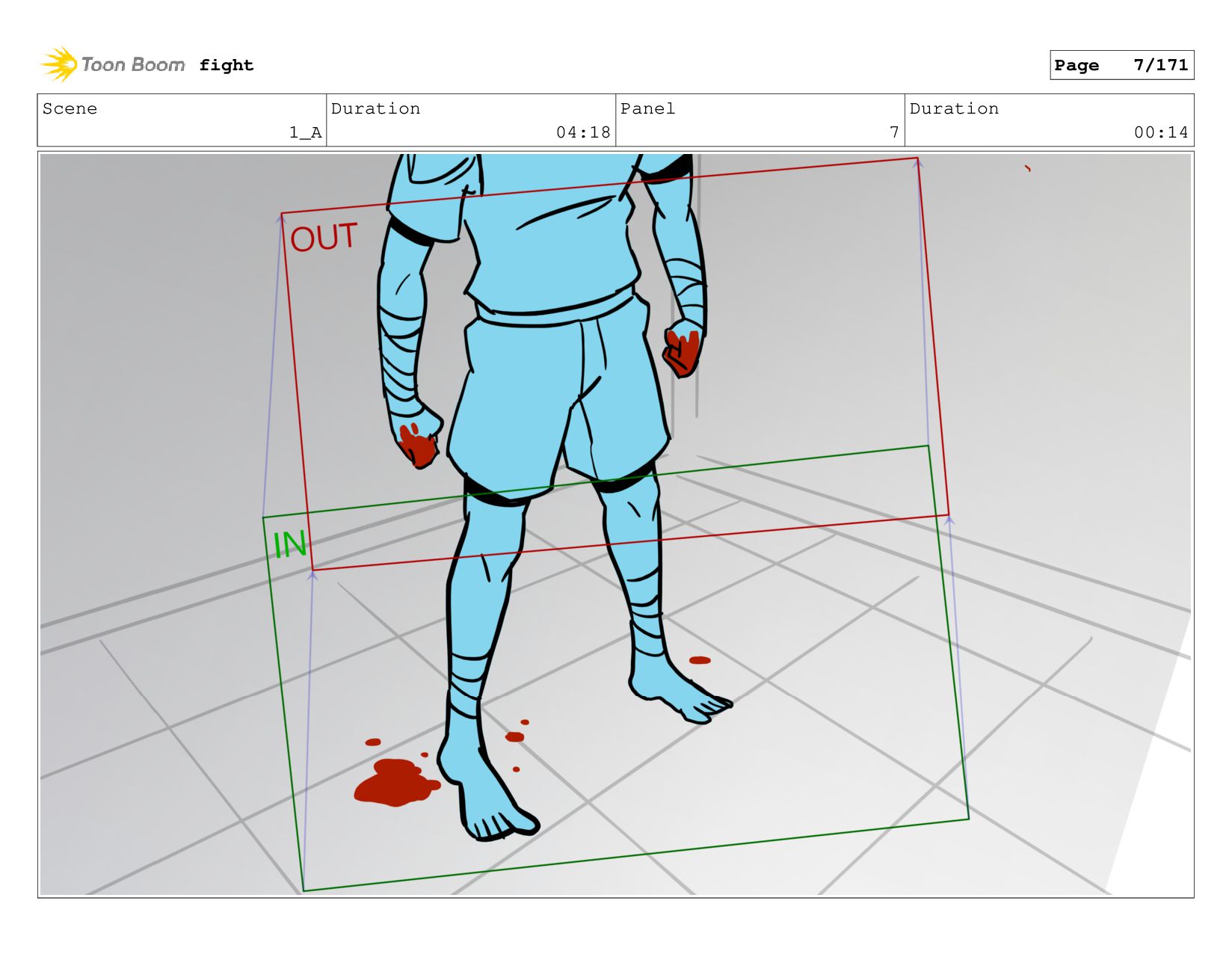Click the Scene header label
This screenshot has height=954, width=1232.
[70, 108]
